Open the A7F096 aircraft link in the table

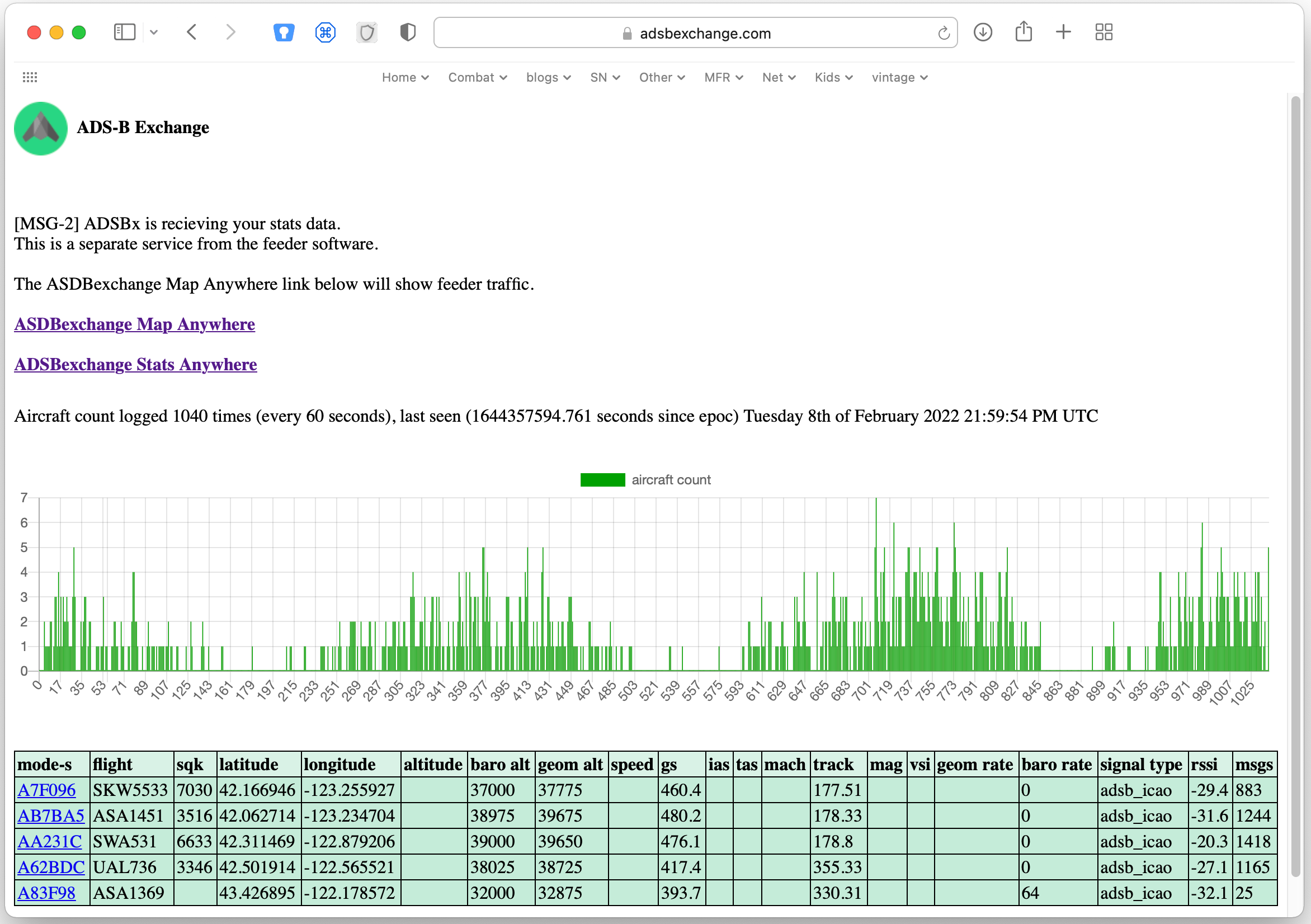click(46, 790)
